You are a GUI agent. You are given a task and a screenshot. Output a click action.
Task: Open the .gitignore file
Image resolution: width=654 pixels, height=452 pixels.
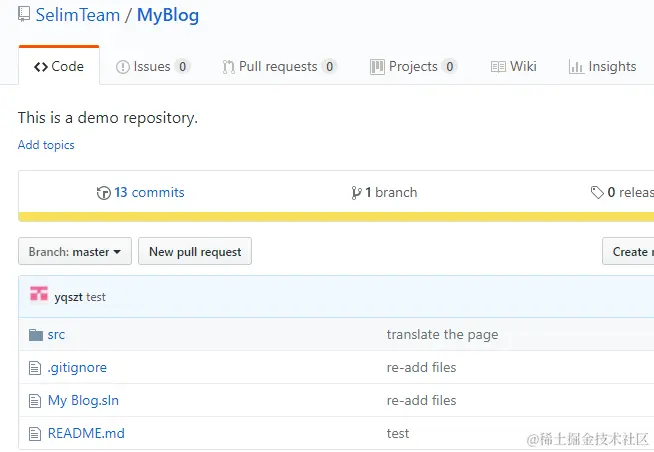tap(77, 367)
